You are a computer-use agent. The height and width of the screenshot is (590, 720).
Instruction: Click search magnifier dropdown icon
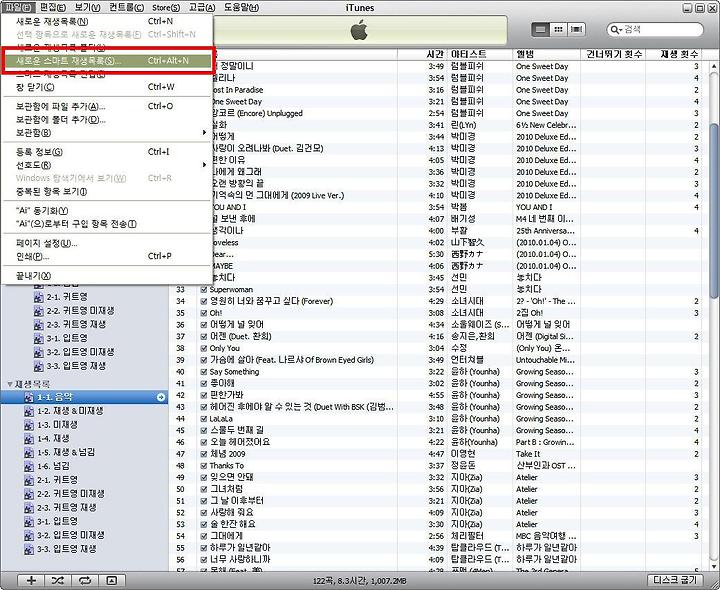(x=616, y=30)
